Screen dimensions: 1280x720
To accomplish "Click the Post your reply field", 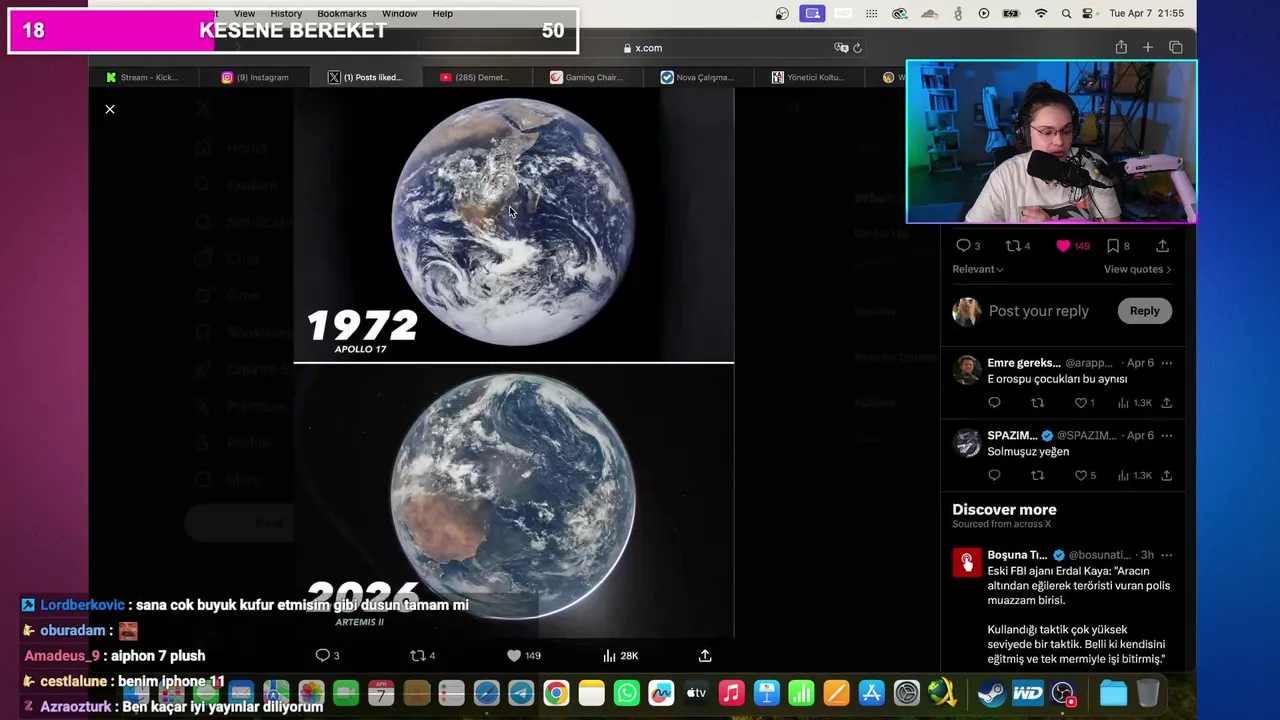I will tap(1039, 311).
